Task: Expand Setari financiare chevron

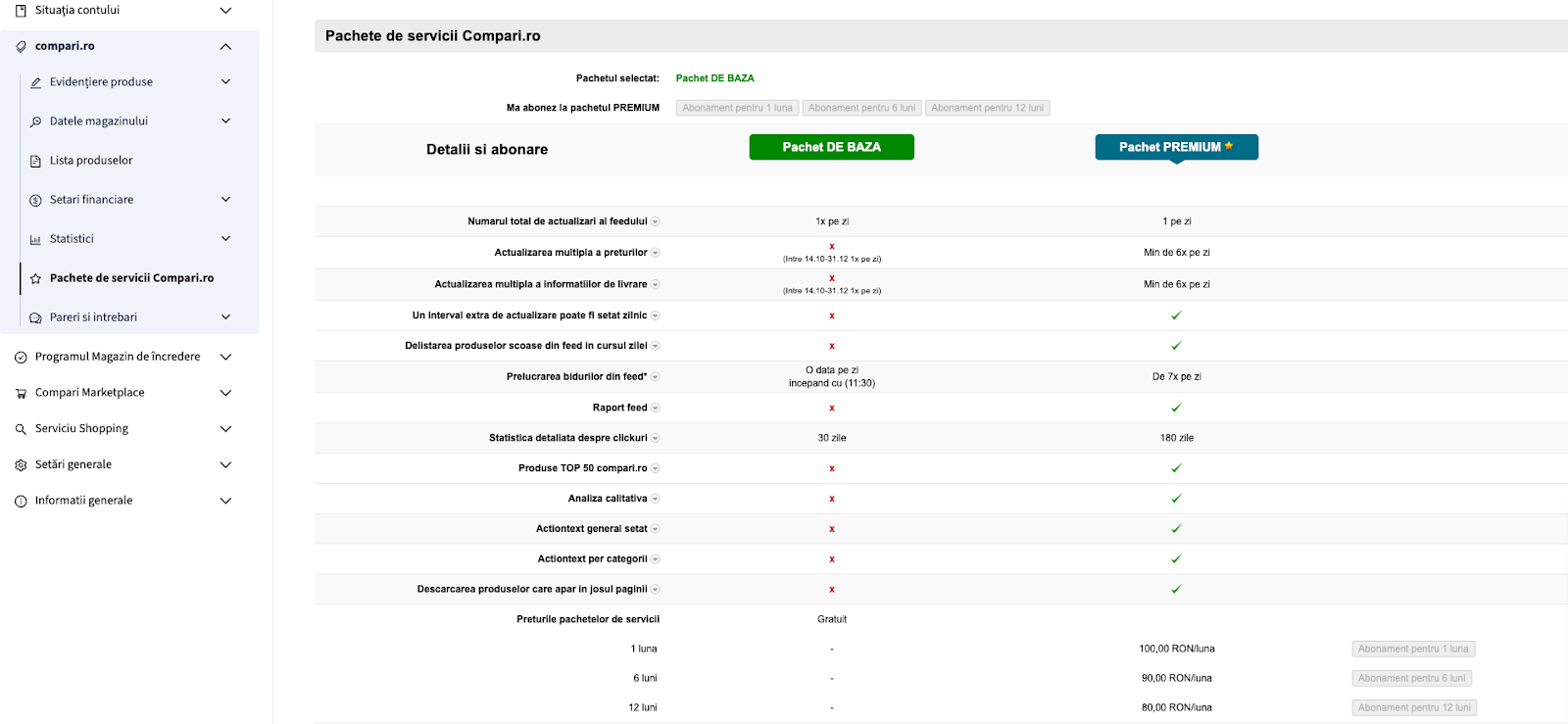Action: (x=225, y=200)
